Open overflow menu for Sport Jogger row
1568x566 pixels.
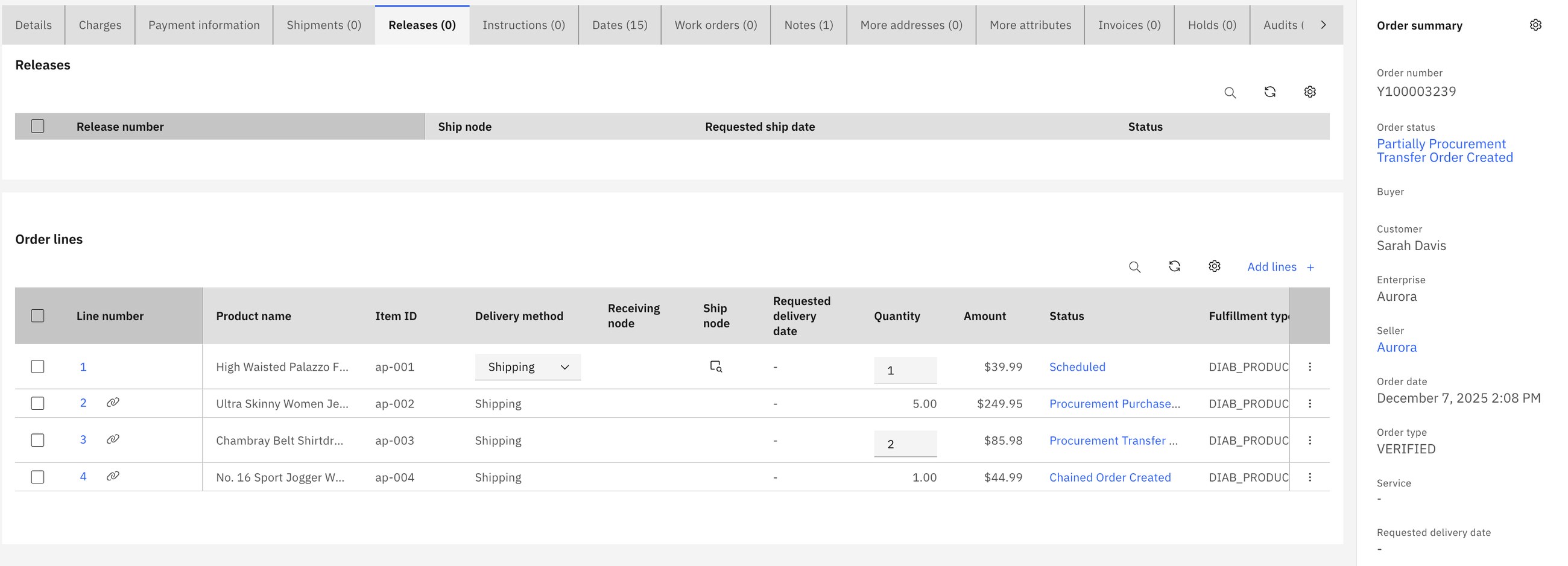tap(1310, 477)
